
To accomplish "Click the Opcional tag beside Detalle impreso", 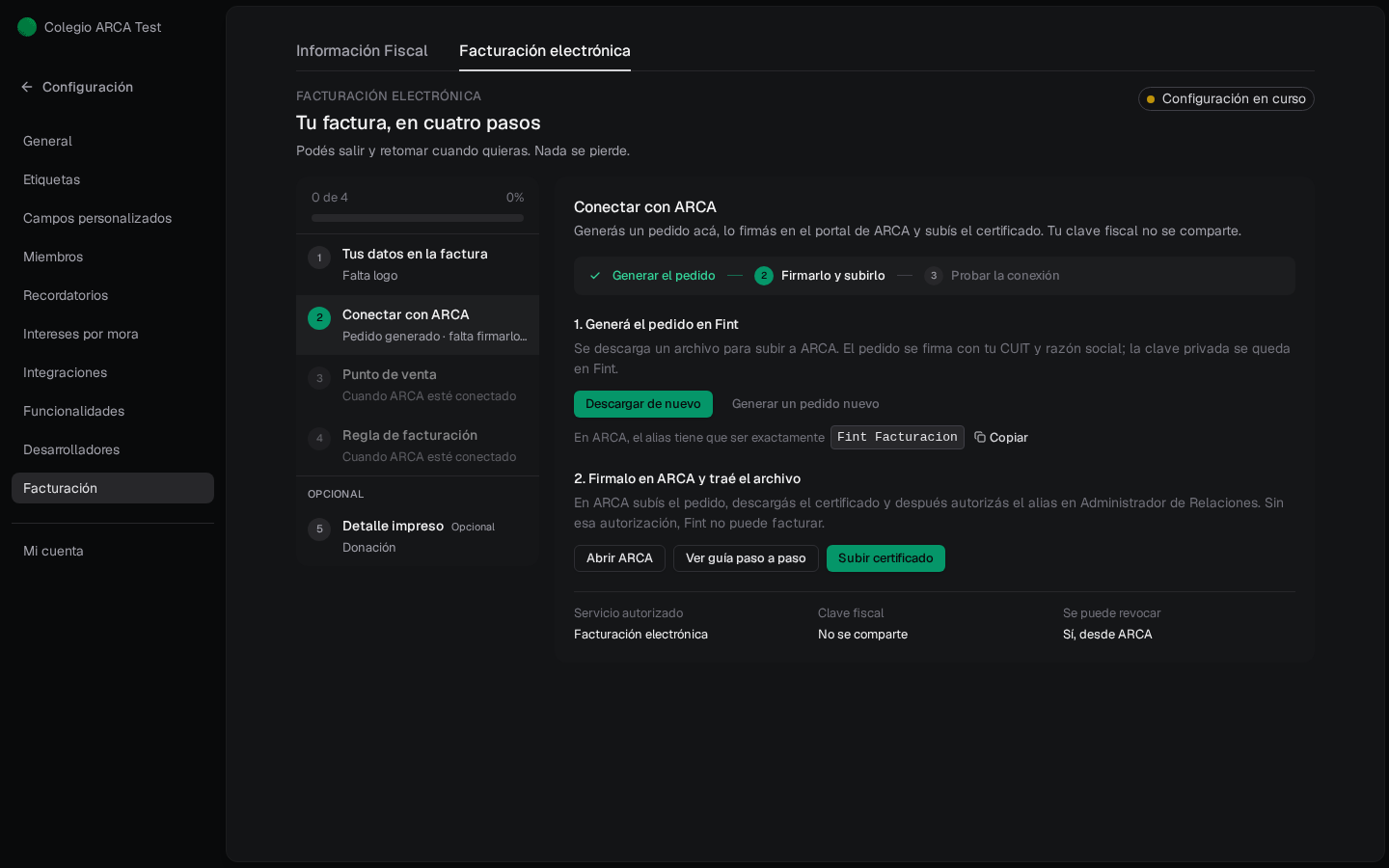I will coord(473,527).
